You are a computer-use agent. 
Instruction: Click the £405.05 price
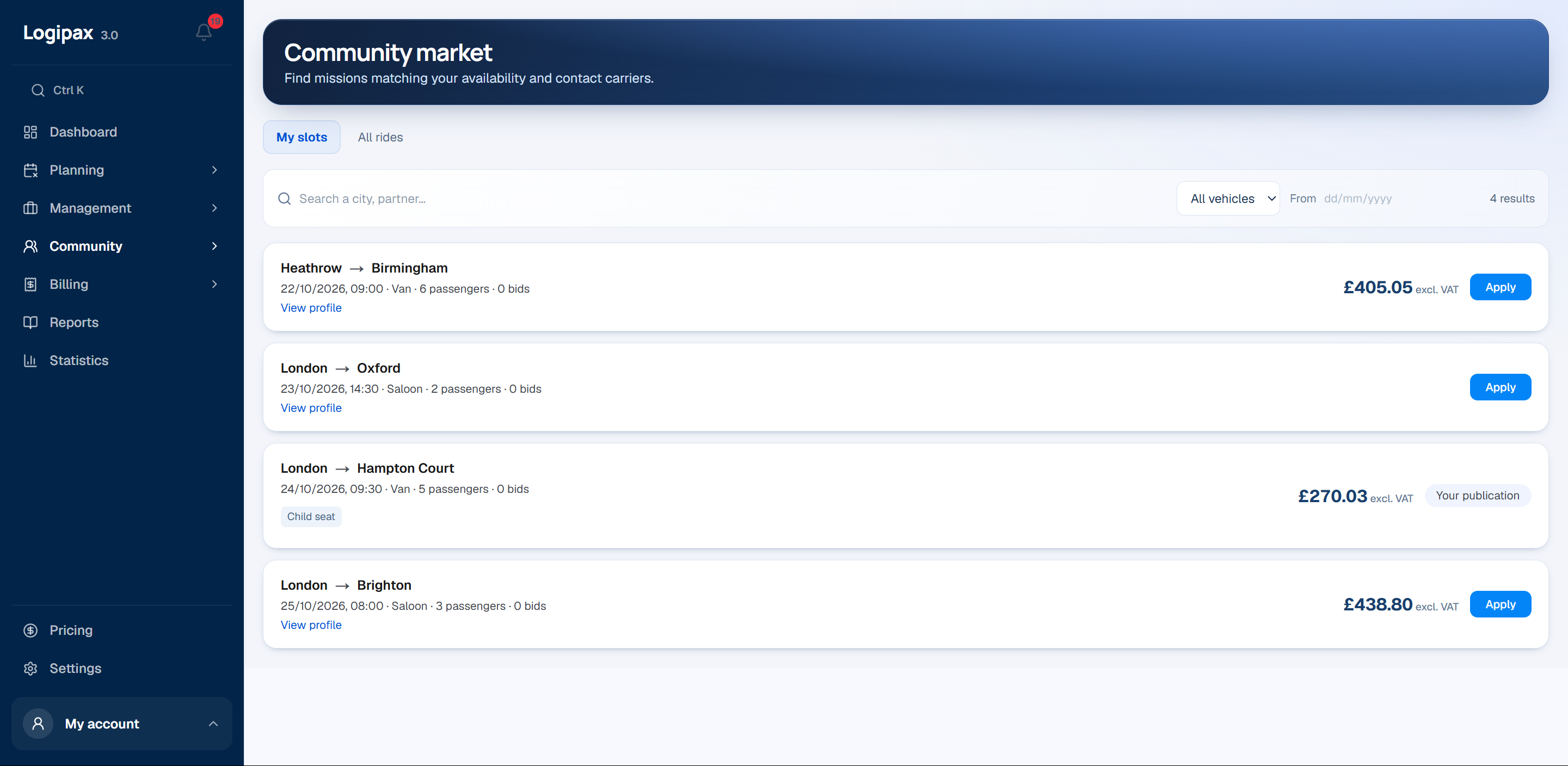1378,287
